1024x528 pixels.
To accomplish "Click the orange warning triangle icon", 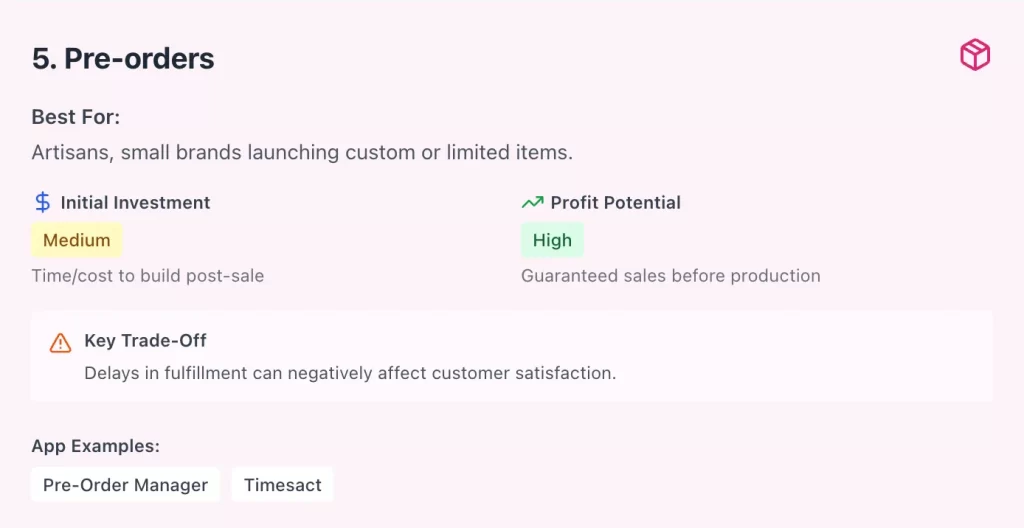I will pyautogui.click(x=61, y=342).
